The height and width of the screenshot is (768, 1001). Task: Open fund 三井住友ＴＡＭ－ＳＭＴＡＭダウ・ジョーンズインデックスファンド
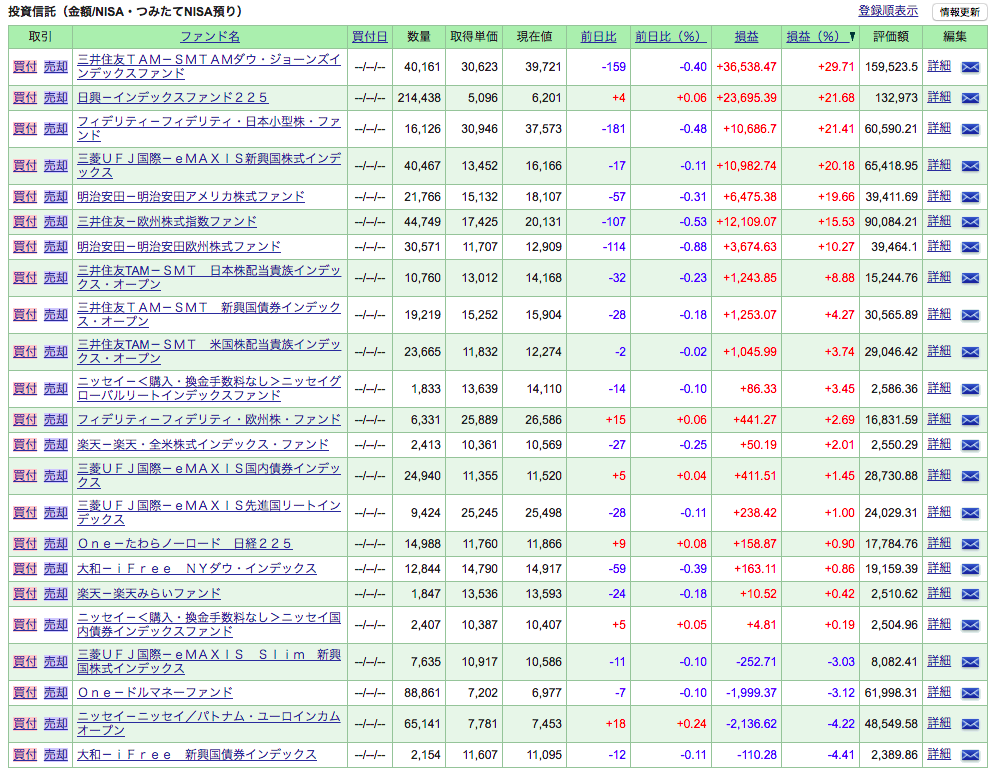click(209, 66)
